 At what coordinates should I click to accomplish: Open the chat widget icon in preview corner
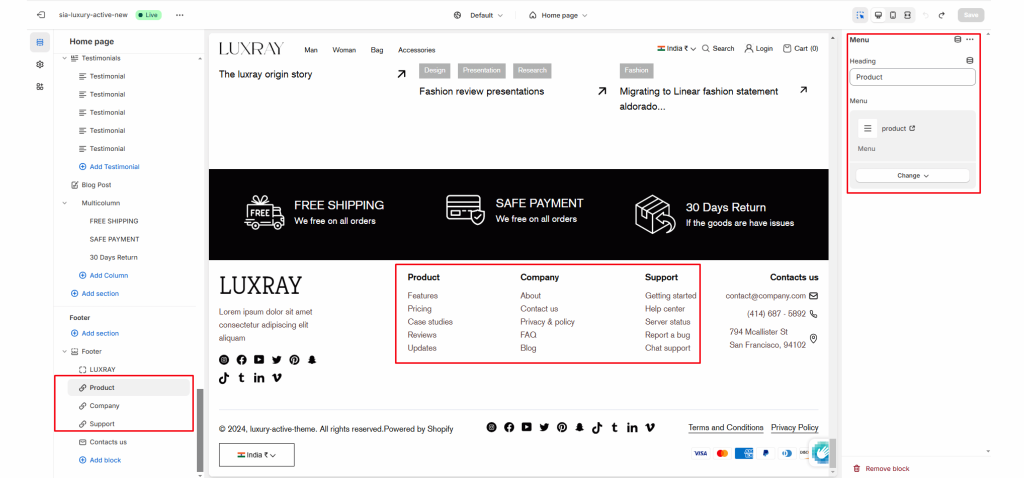(820, 451)
